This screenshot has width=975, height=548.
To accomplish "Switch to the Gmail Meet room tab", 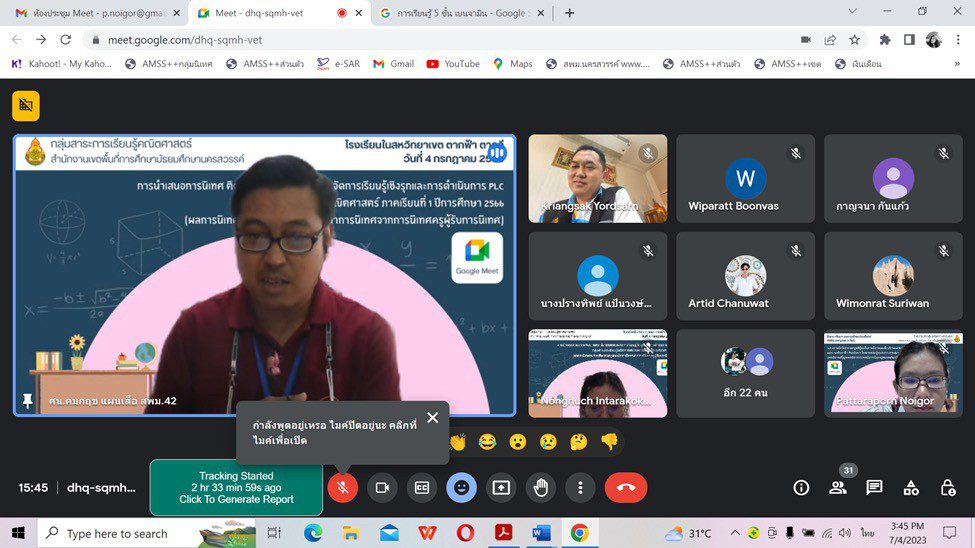I will [96, 13].
